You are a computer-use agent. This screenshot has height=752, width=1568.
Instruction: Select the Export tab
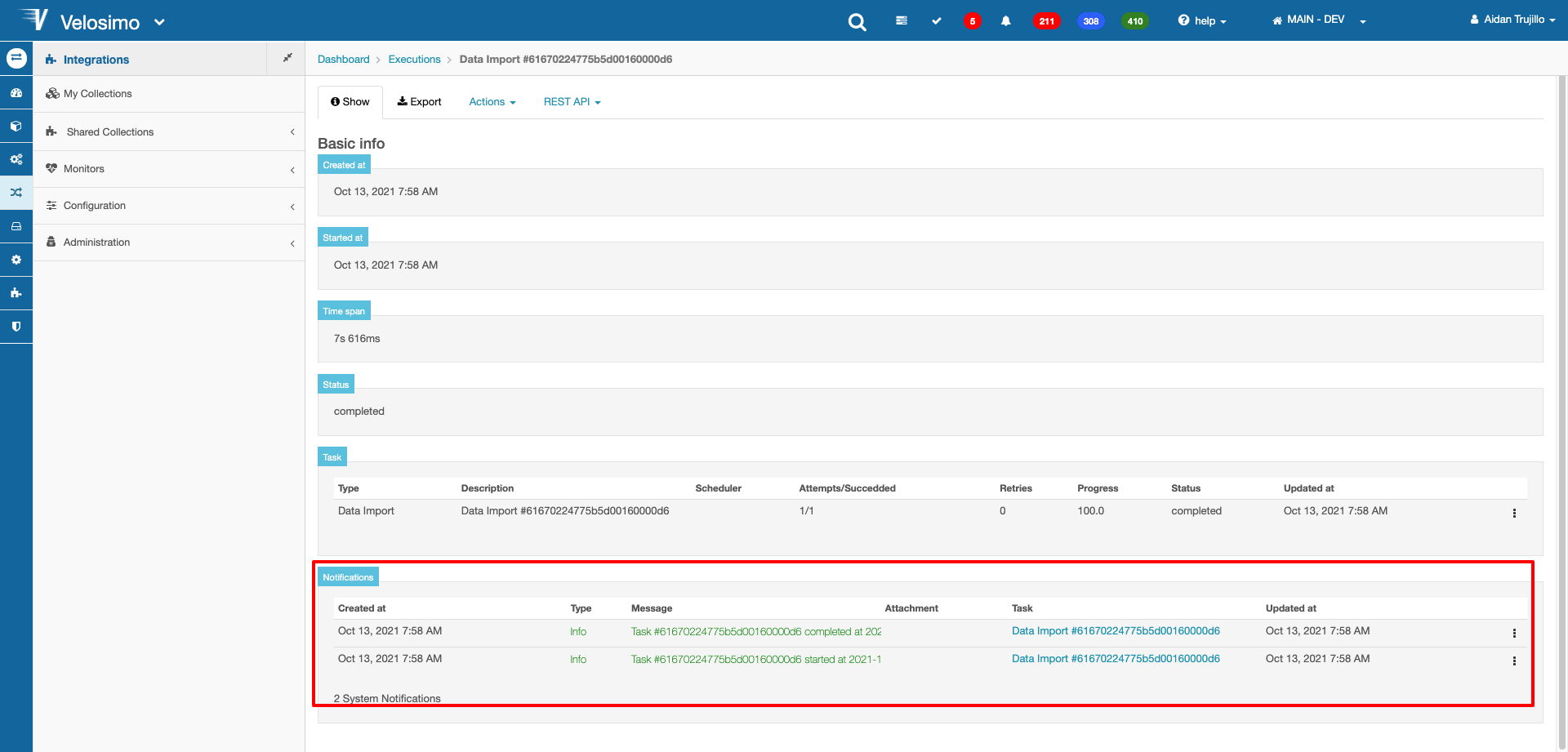(419, 102)
